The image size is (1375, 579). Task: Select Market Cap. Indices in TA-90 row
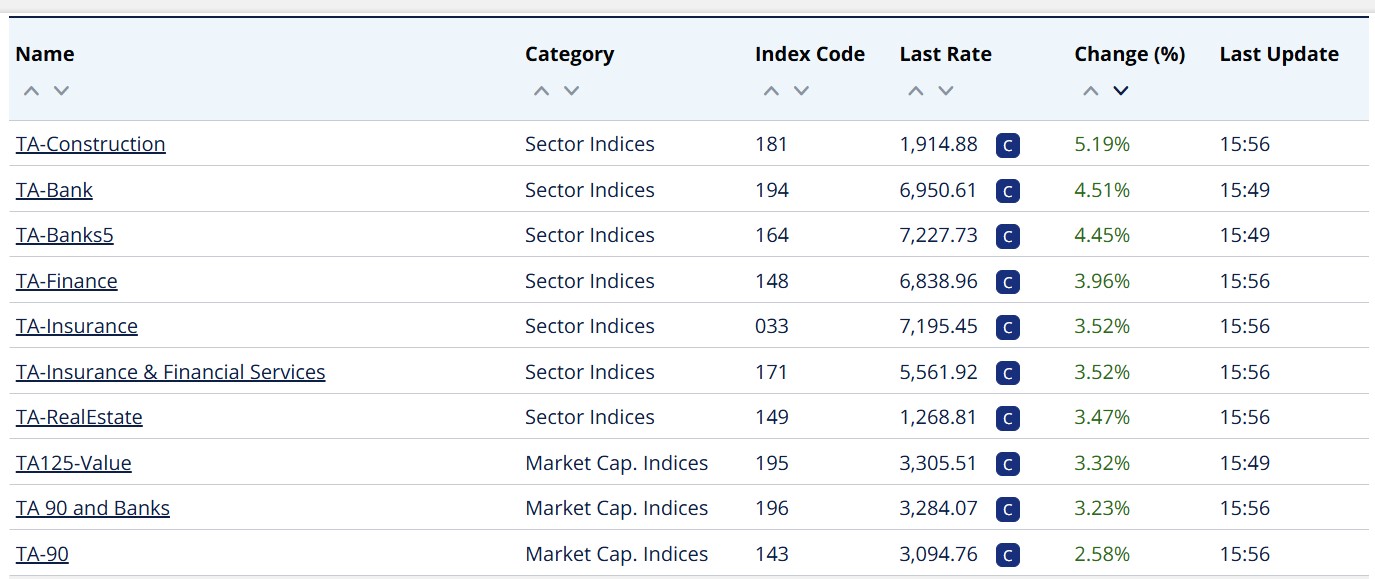tap(617, 554)
